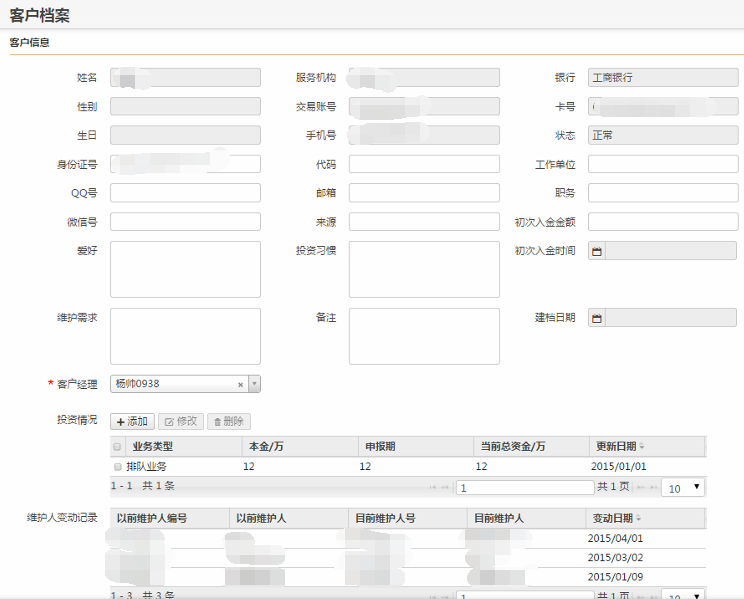The width and height of the screenshot is (744, 599).
Task: Expand the 客户经理 dropdown arrow
Action: (253, 384)
